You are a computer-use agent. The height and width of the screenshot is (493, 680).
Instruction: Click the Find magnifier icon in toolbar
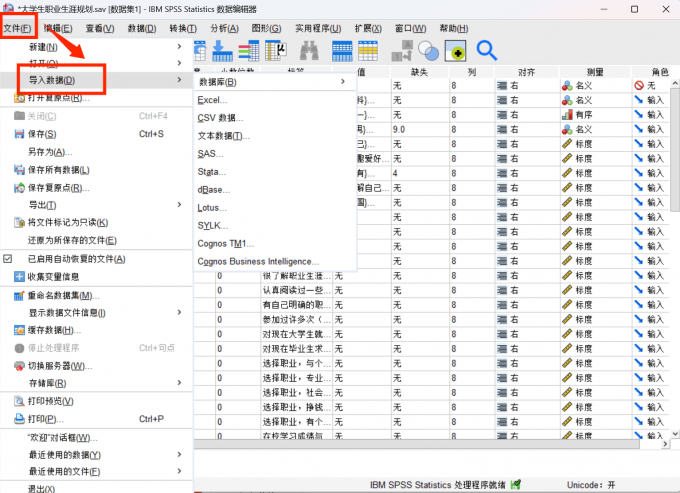486,49
